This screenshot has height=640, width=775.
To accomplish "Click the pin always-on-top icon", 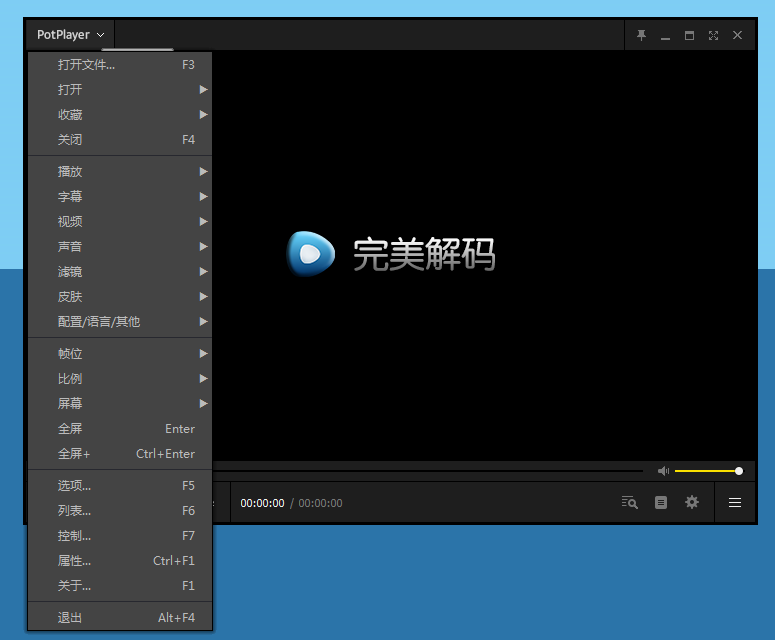I will pyautogui.click(x=641, y=35).
